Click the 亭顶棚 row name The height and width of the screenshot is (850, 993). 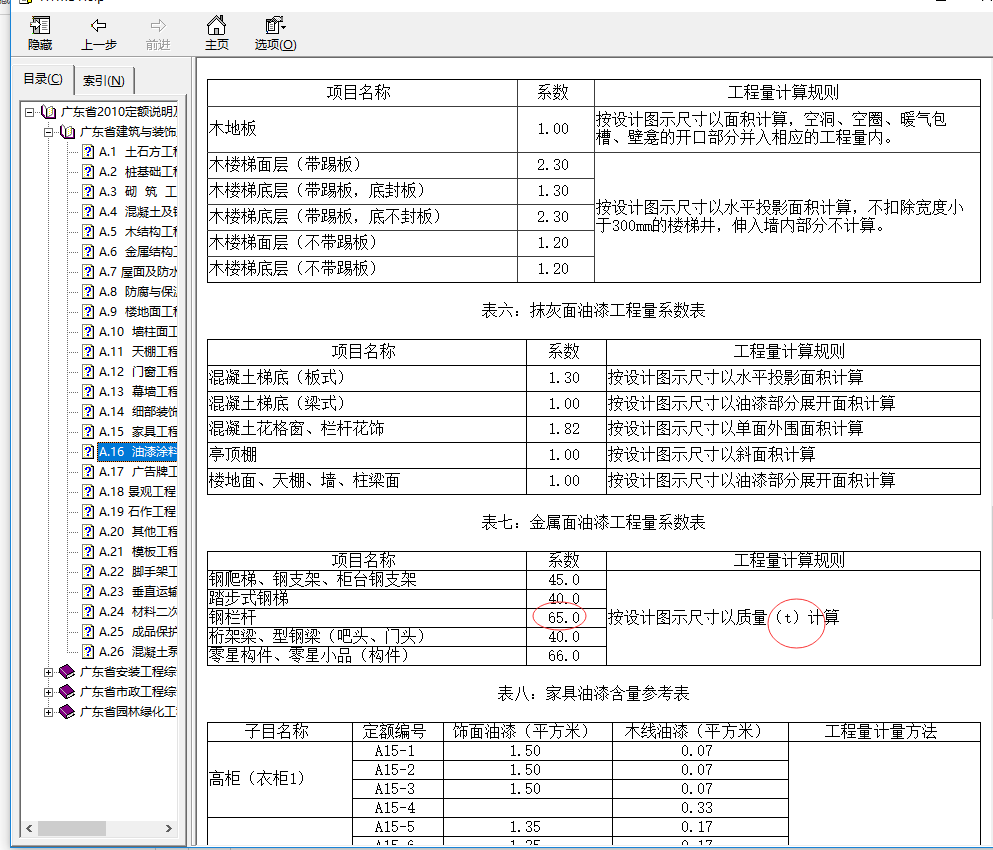point(232,455)
